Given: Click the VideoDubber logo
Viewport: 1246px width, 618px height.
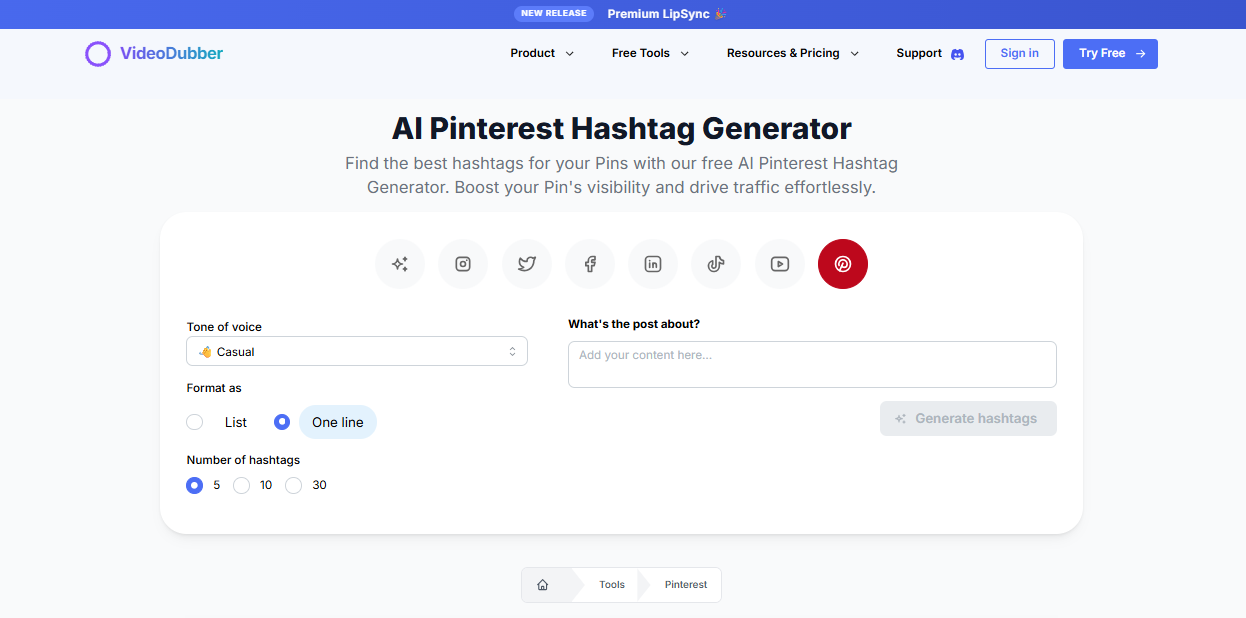Looking at the screenshot, I should (154, 54).
